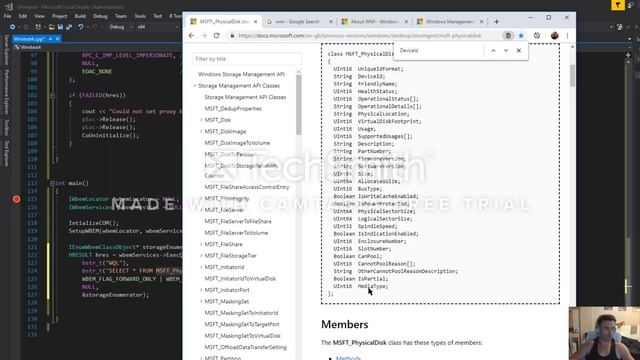Click the sidebar tree scrollbar thumb
The image size is (640, 360).
tap(298, 105)
